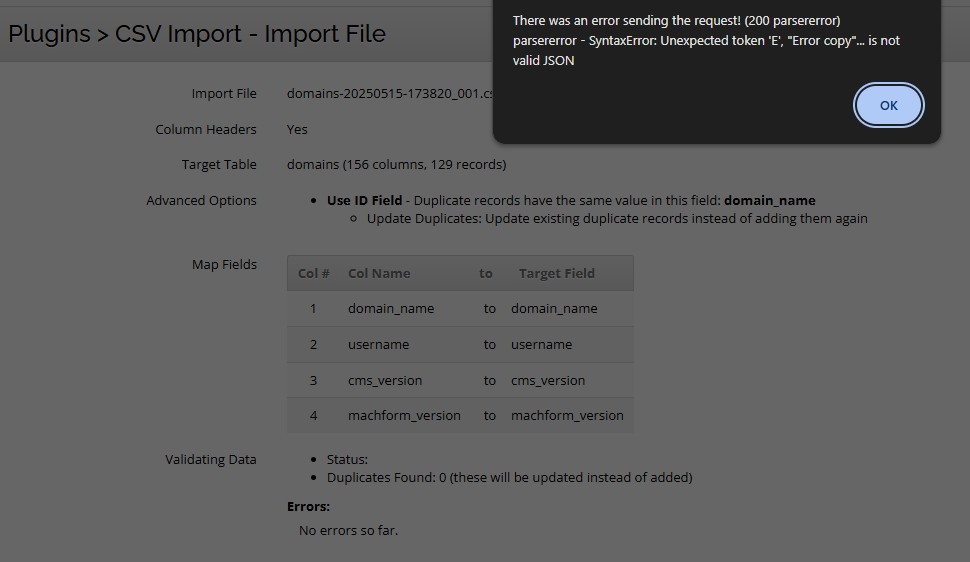Click the 'domains (156 columns, 129 records)' text
The width and height of the screenshot is (970, 562).
pos(396,164)
